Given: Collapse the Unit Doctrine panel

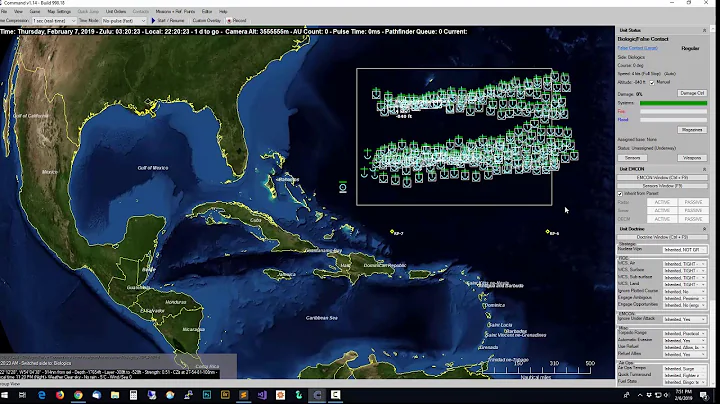Looking at the screenshot, I should point(704,229).
